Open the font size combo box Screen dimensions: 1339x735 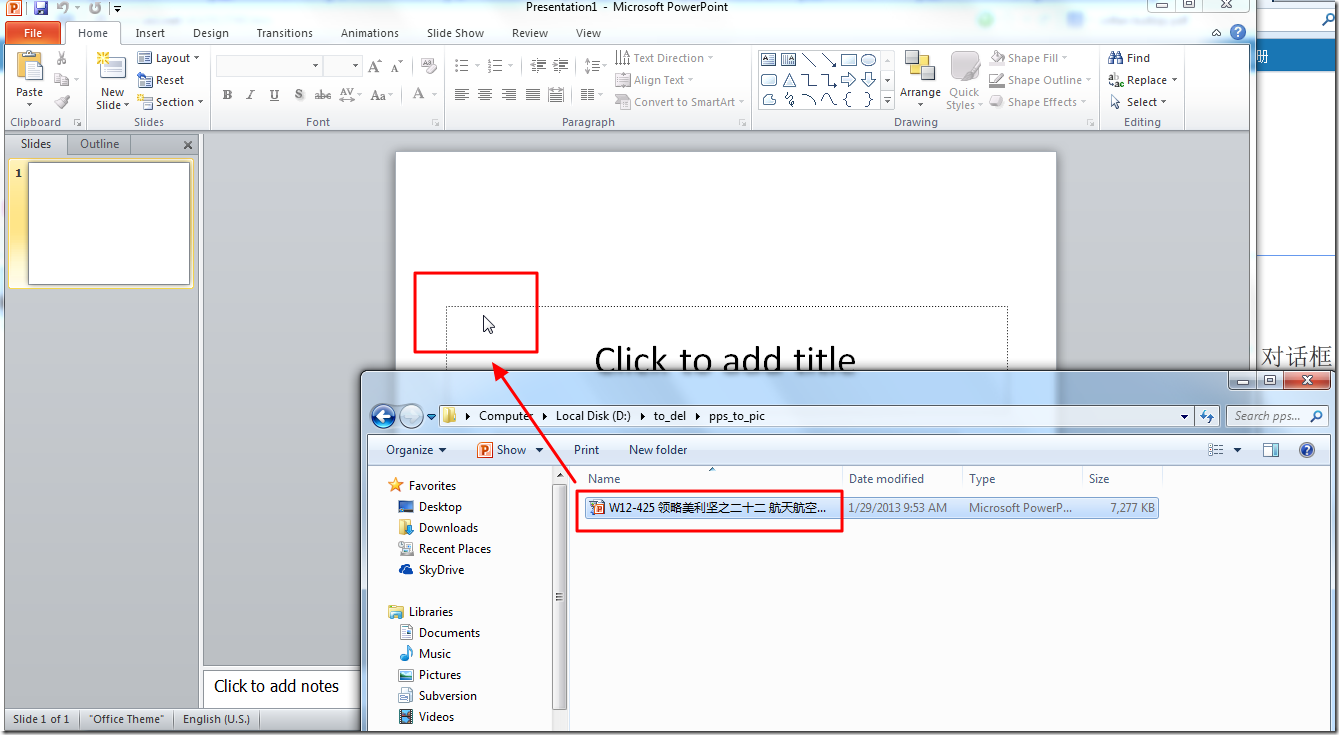(342, 66)
